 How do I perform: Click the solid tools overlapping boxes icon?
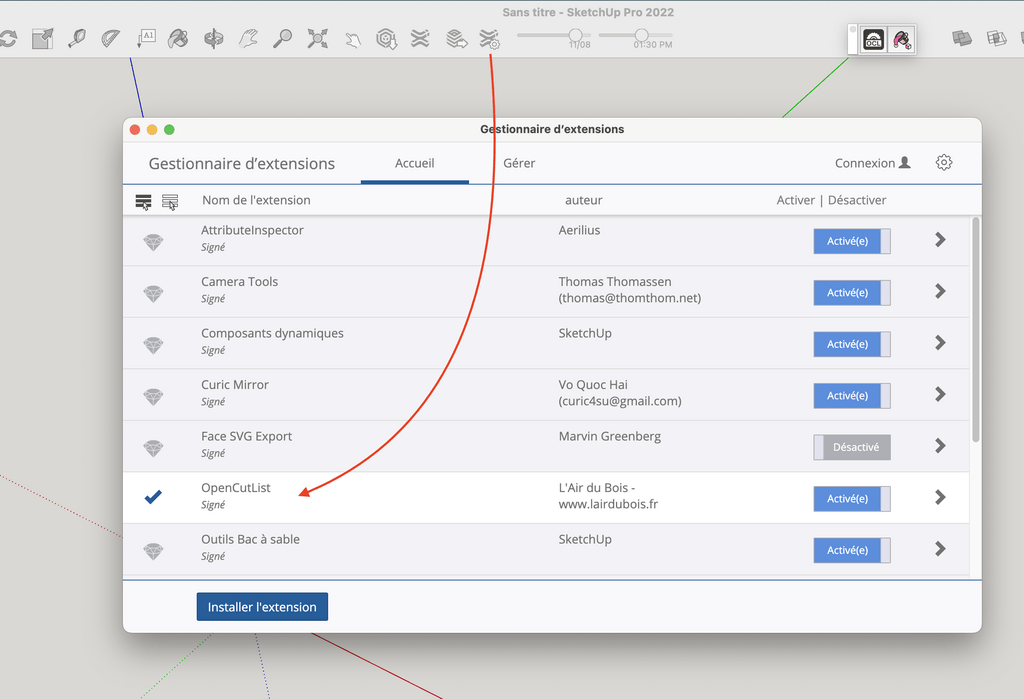962,39
